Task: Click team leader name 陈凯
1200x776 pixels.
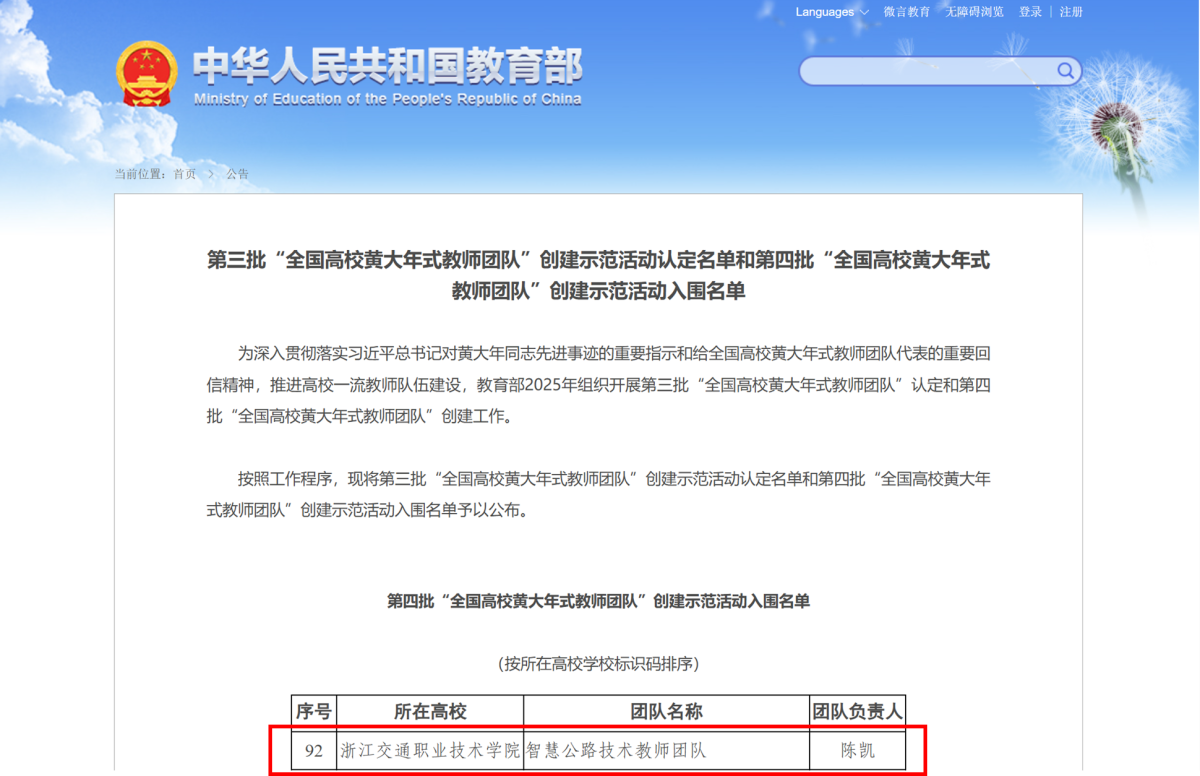Action: tap(857, 750)
